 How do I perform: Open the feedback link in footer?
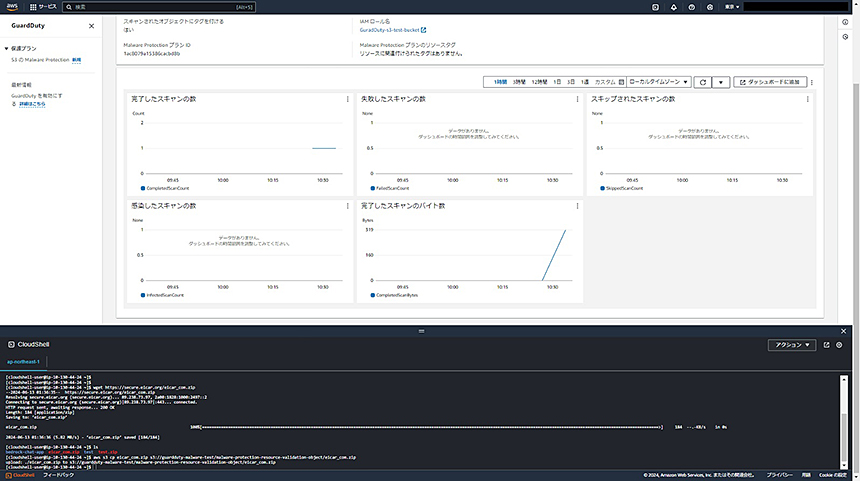58,476
